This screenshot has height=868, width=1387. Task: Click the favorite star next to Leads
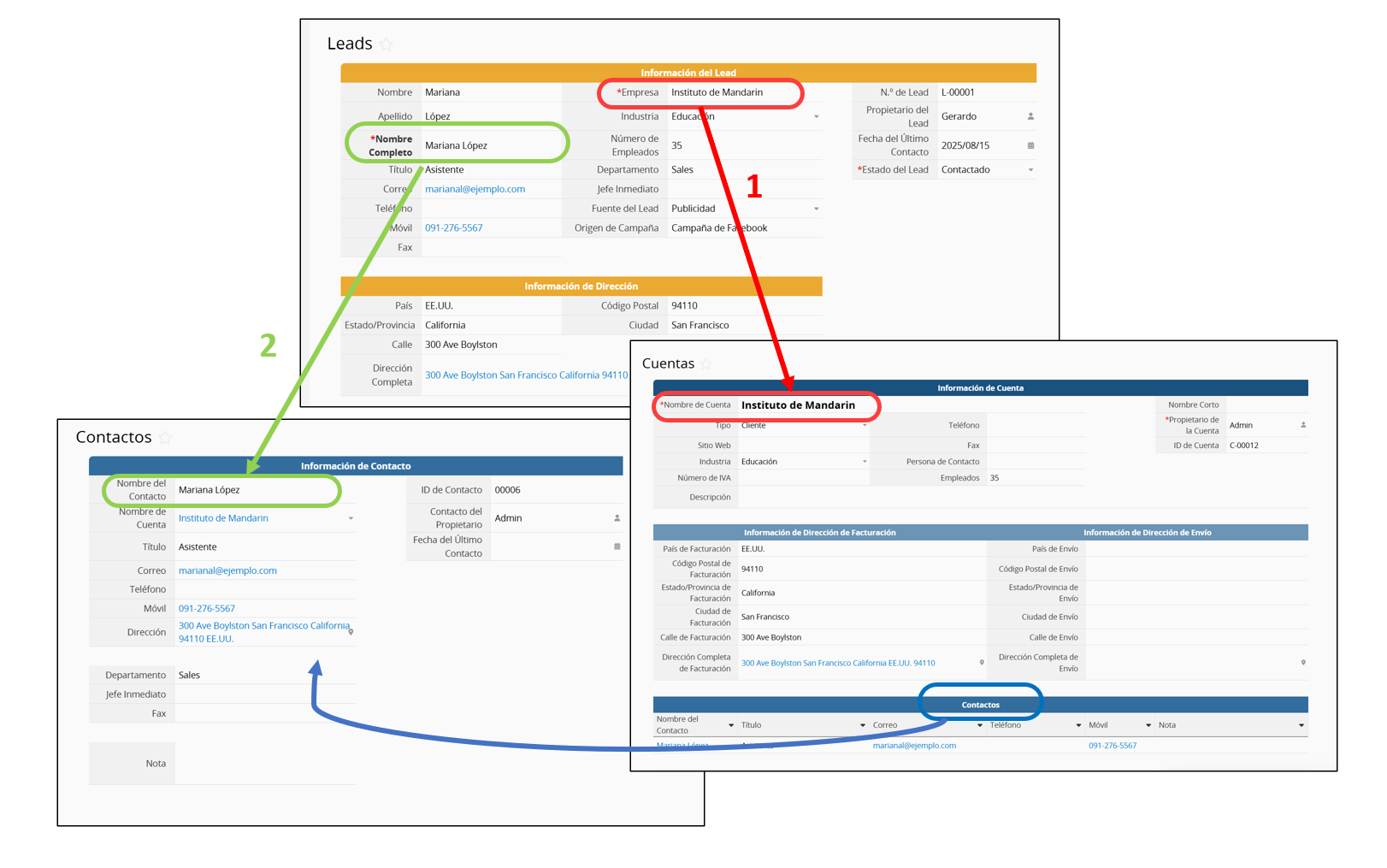tap(387, 44)
